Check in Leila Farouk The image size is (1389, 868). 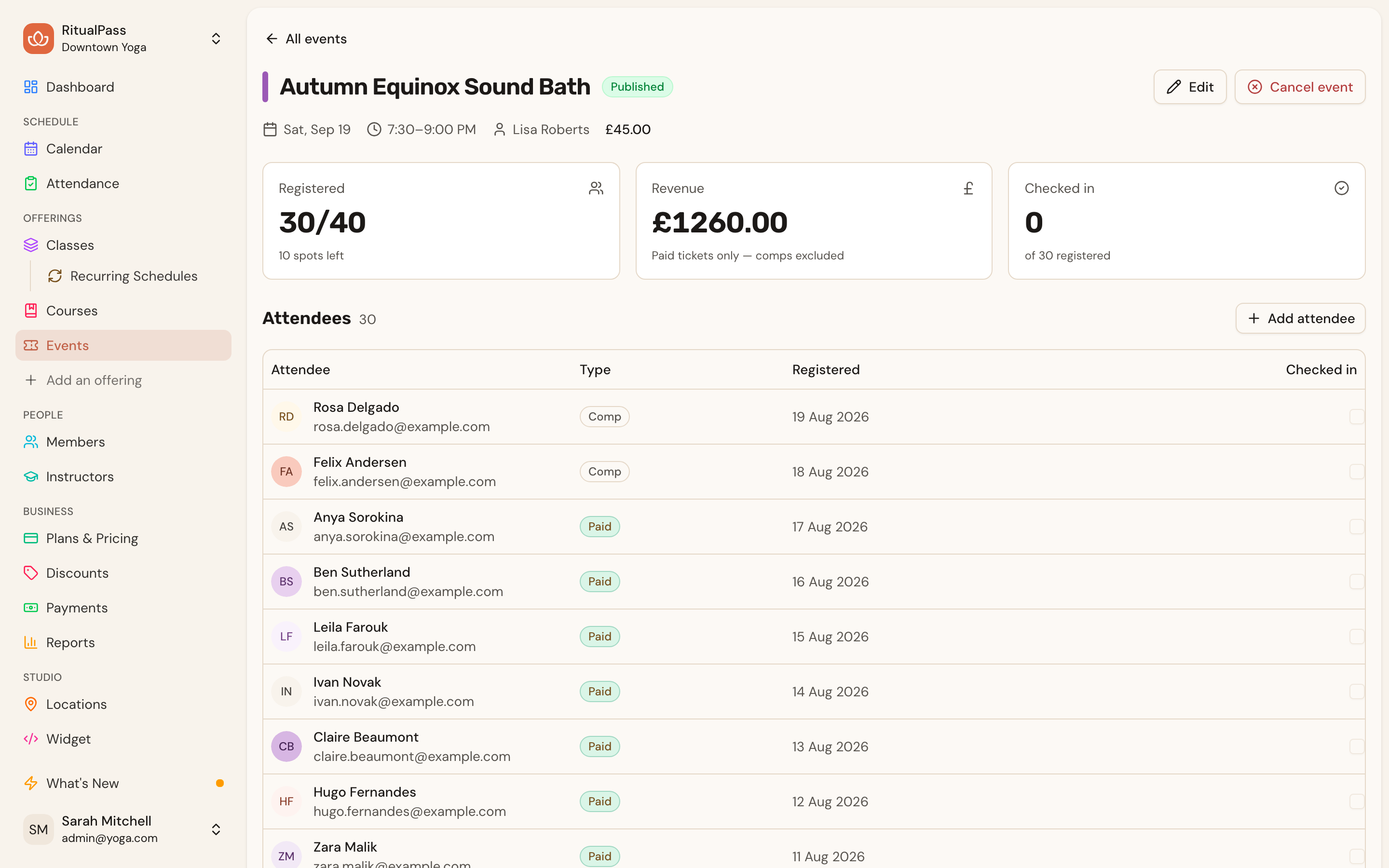(x=1356, y=636)
